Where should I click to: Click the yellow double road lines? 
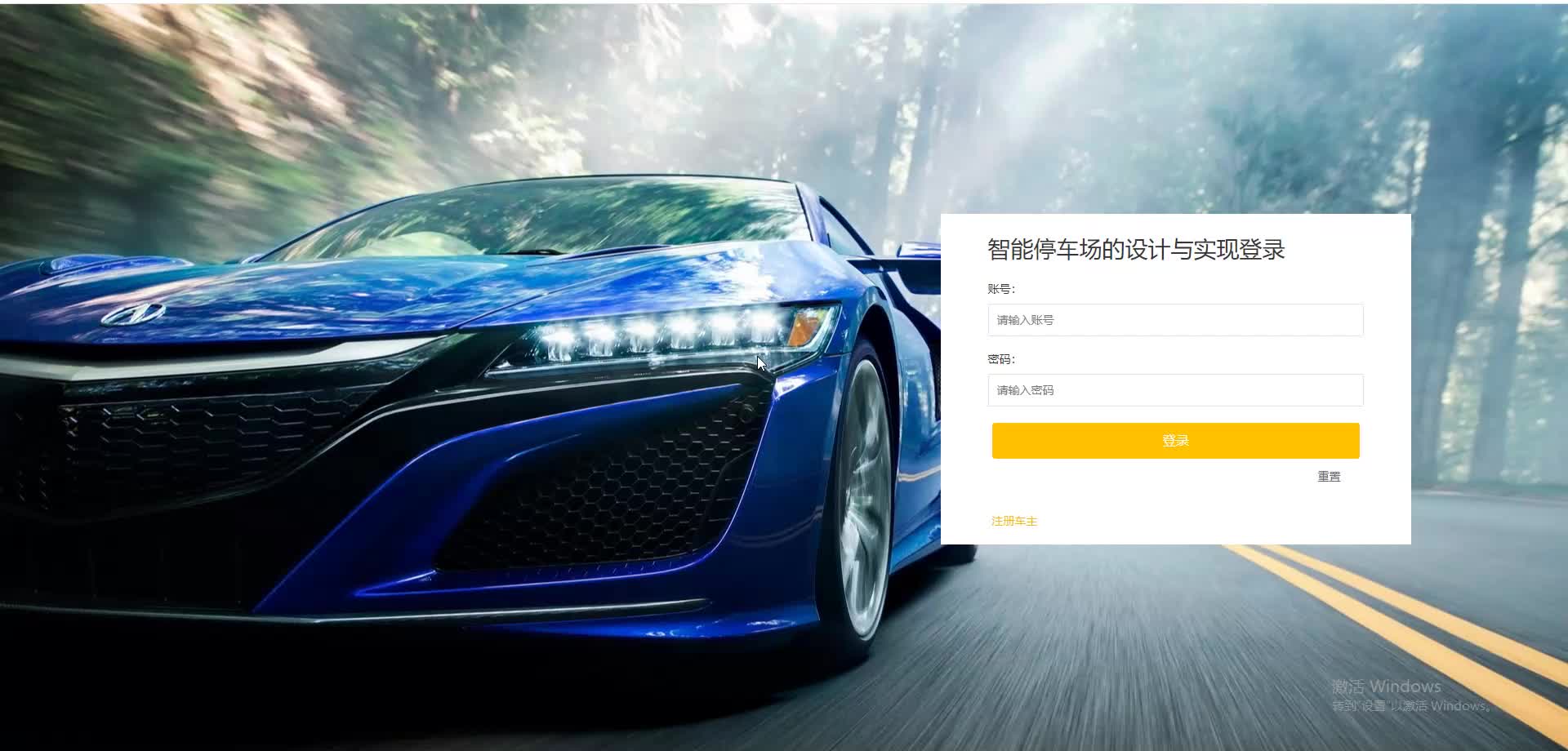click(x=1405, y=620)
